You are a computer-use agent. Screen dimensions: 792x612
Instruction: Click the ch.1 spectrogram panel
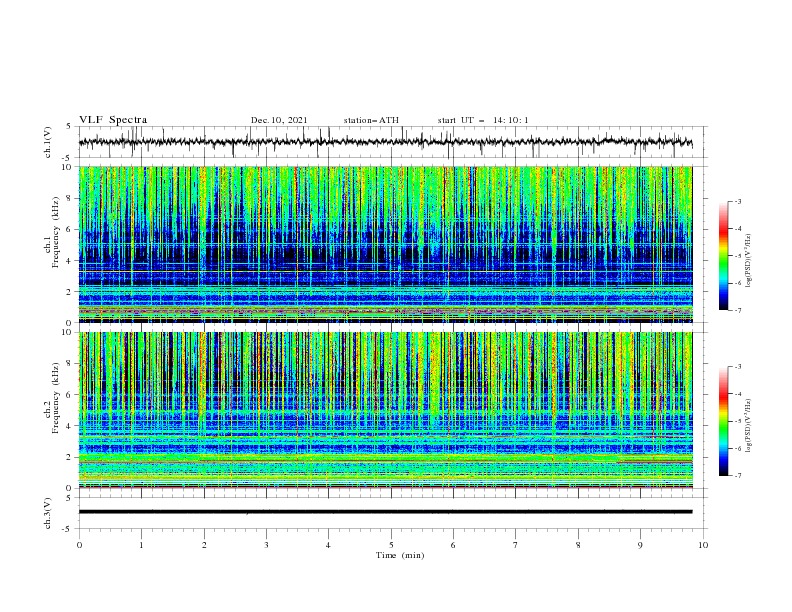click(x=385, y=244)
